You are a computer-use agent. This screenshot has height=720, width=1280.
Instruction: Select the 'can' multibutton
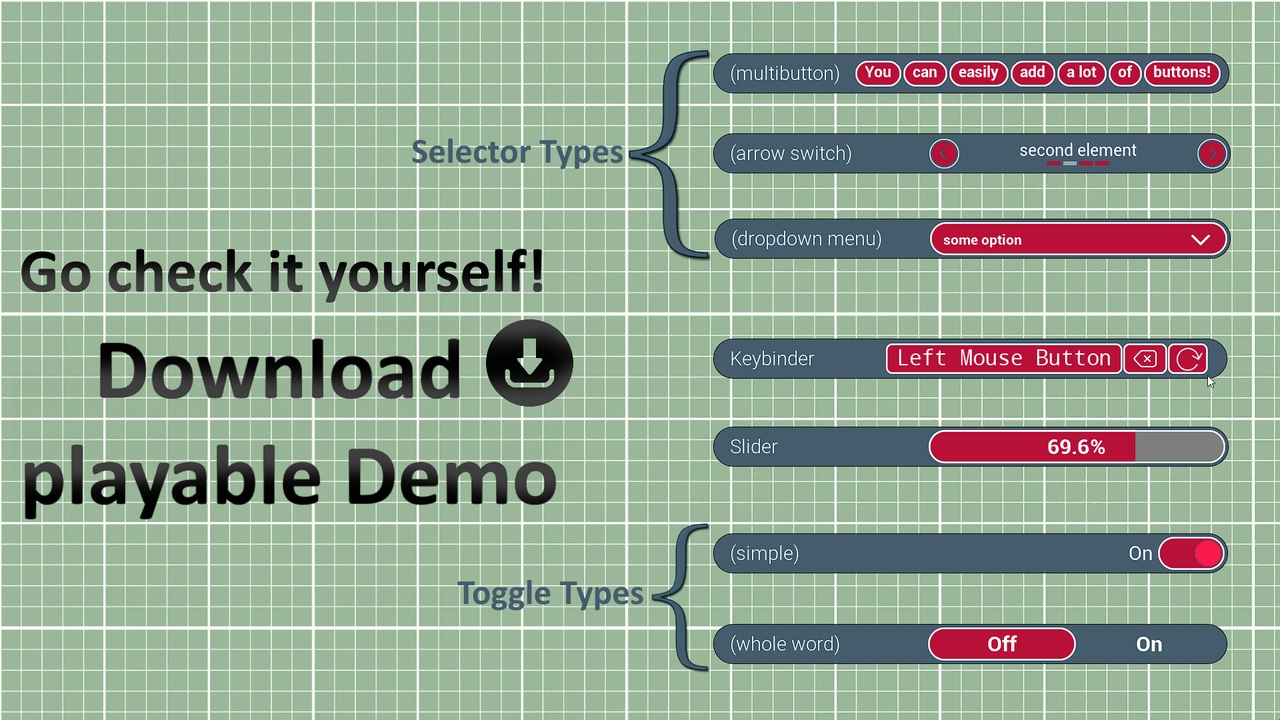tap(925, 72)
